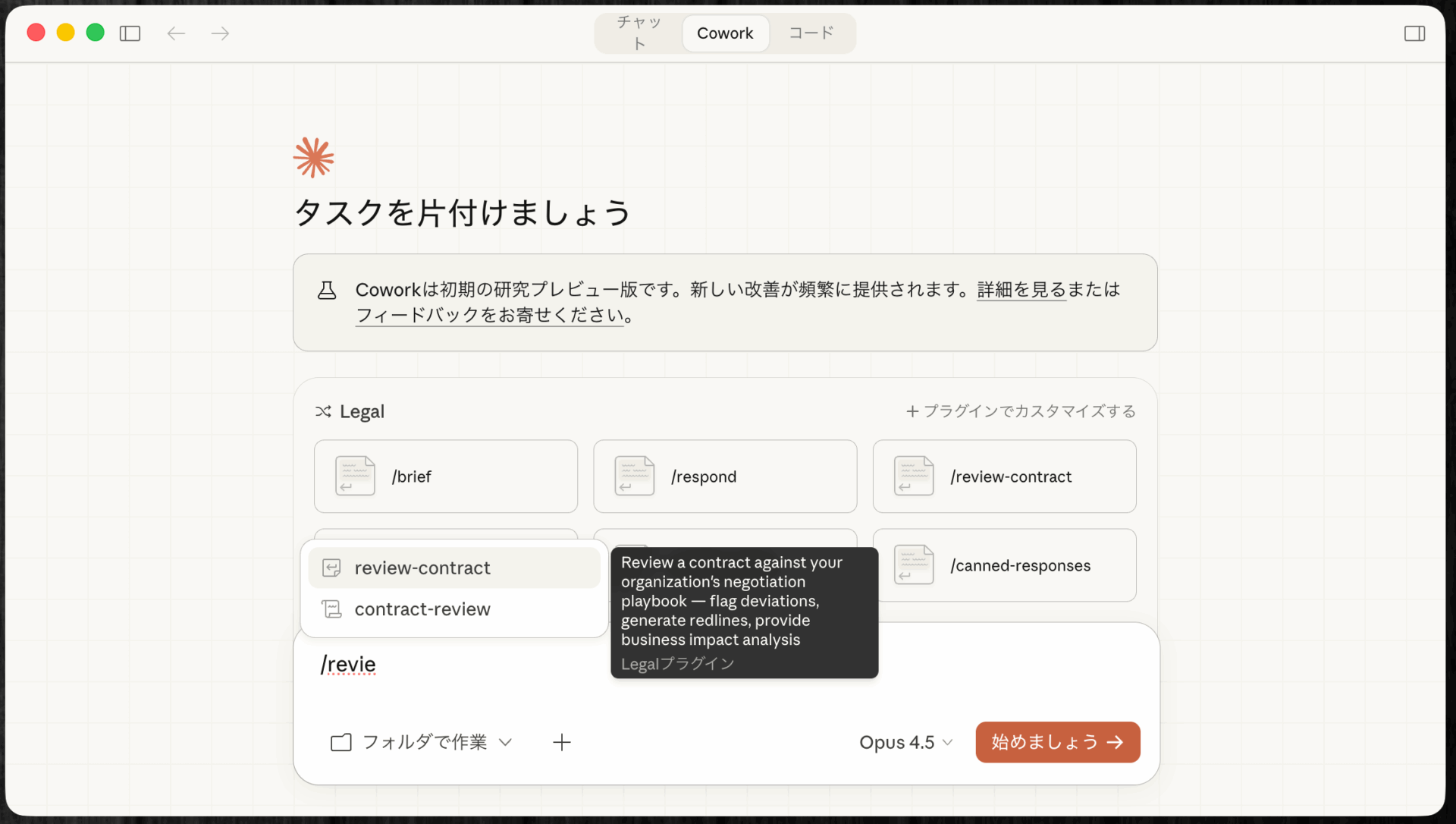The height and width of the screenshot is (824, 1456).
Task: Open the 詳細を見る link
Action: pyautogui.click(x=1020, y=289)
